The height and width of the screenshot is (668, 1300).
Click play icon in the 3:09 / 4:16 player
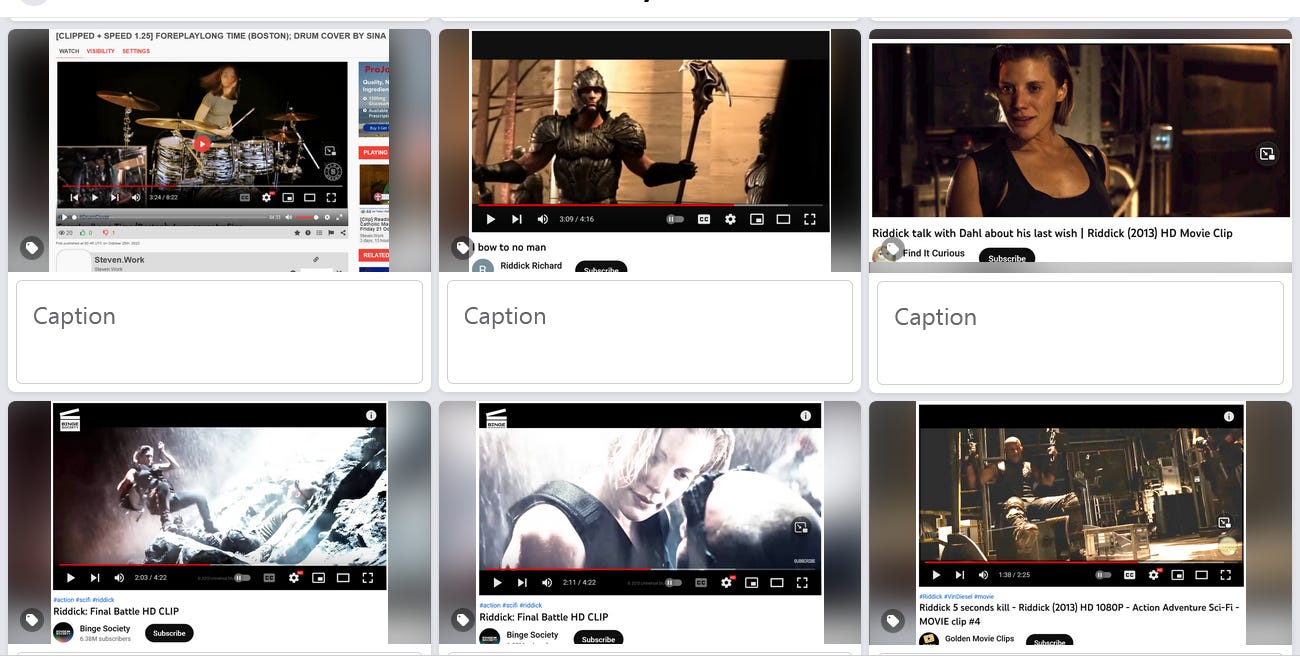(490, 219)
